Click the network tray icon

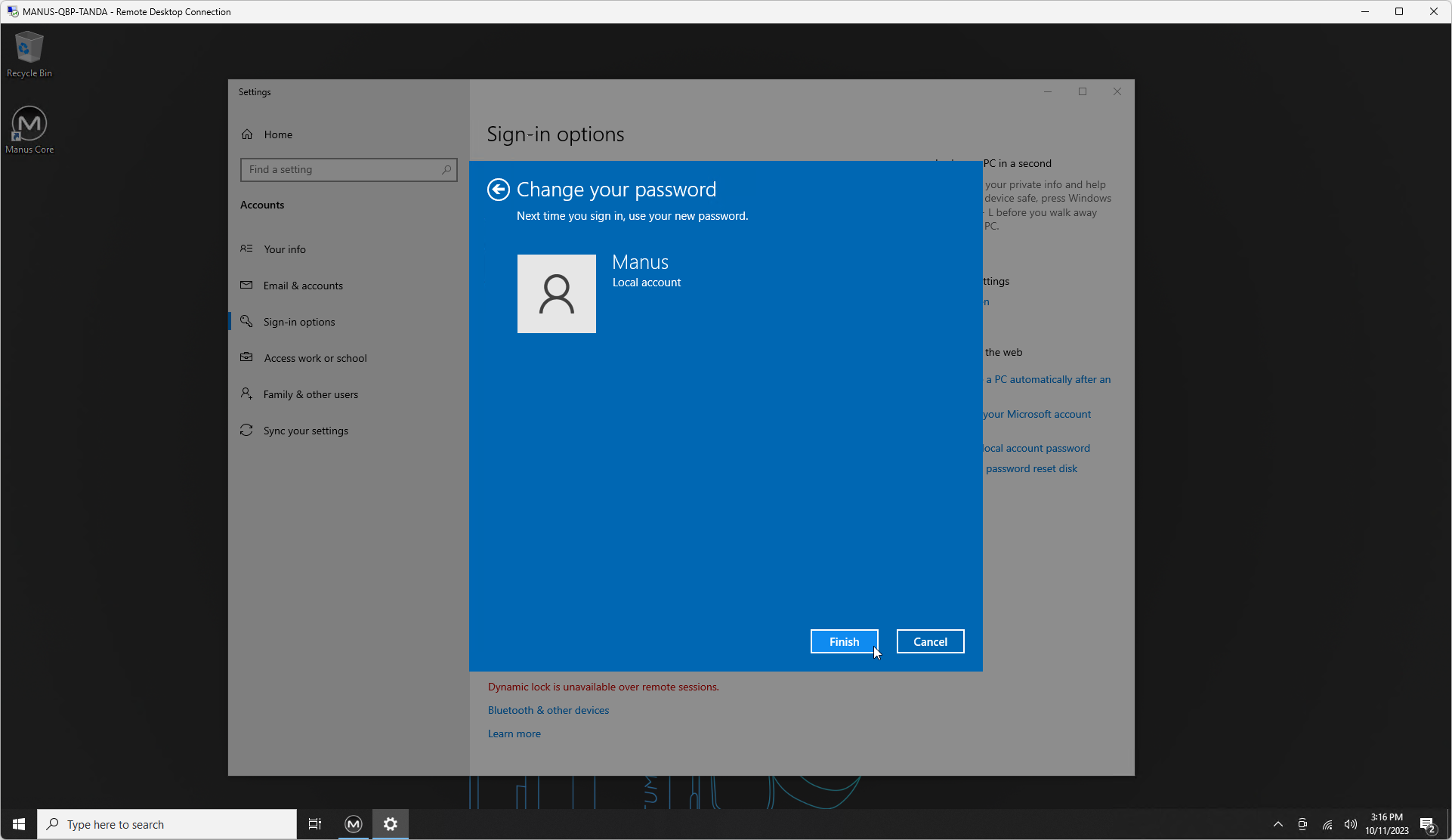click(1327, 824)
